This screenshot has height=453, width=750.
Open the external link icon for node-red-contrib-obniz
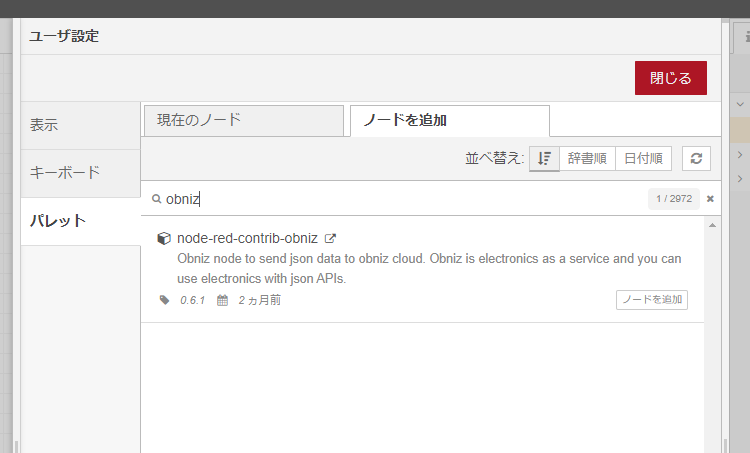(x=330, y=239)
